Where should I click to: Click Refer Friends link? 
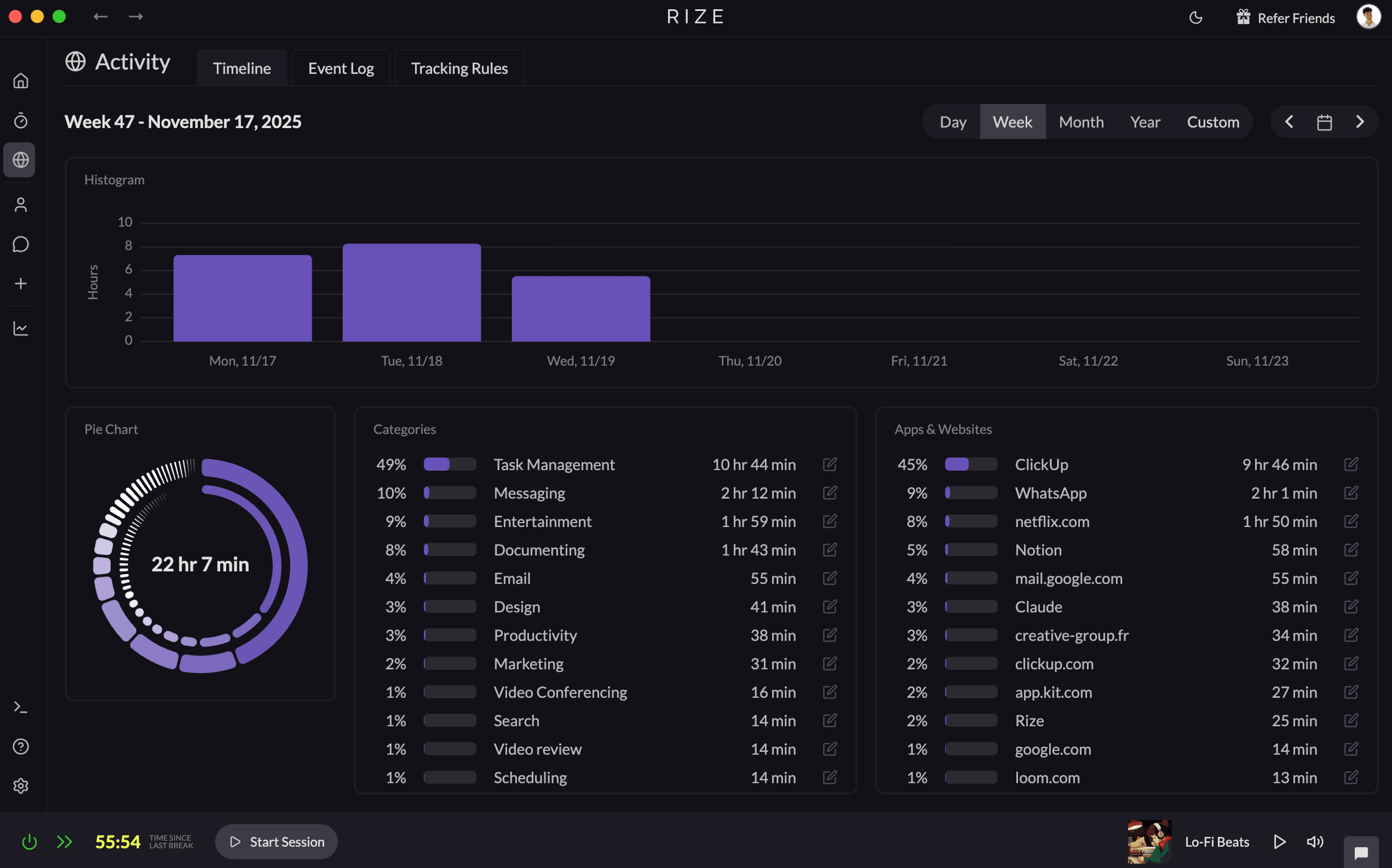1285,18
